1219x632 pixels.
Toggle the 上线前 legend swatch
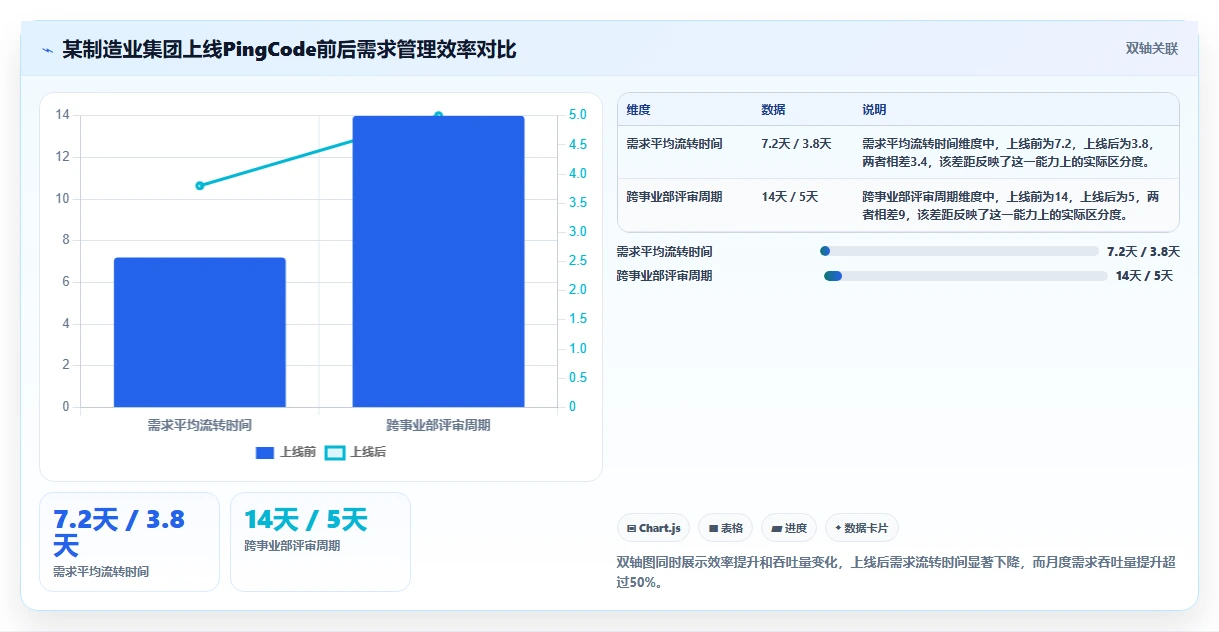pos(265,453)
